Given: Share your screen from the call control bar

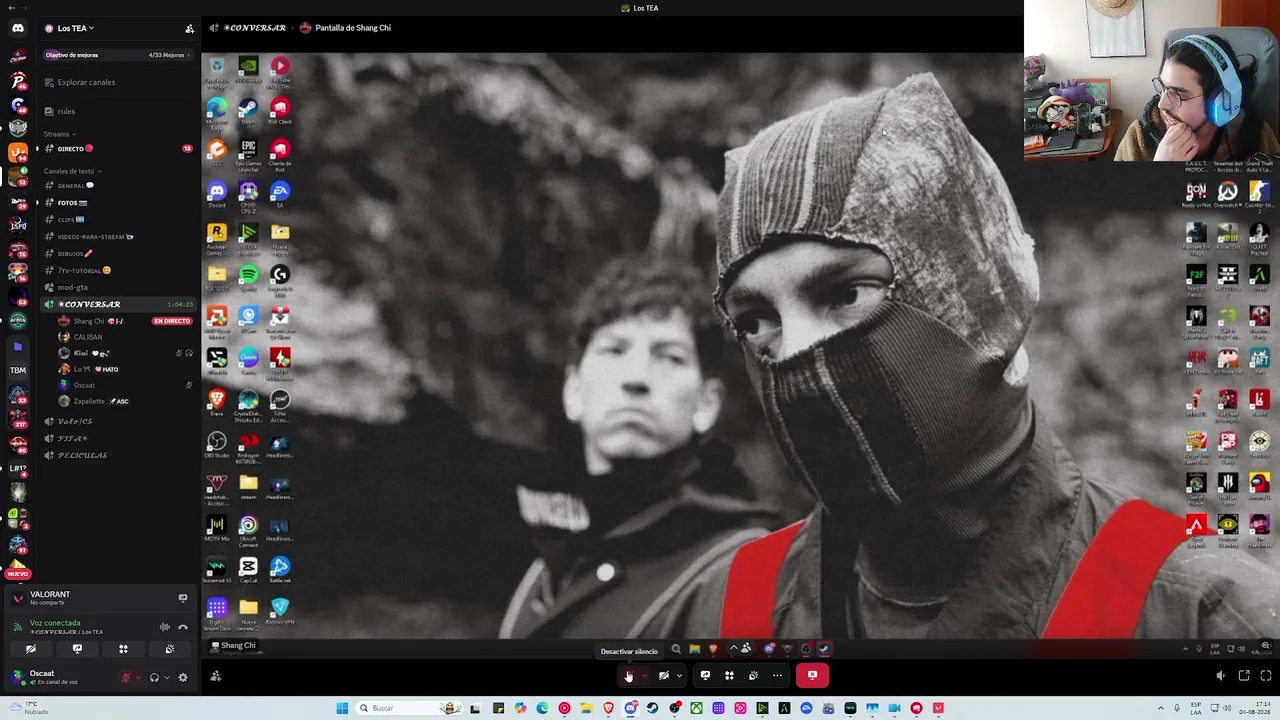Looking at the screenshot, I should (705, 675).
